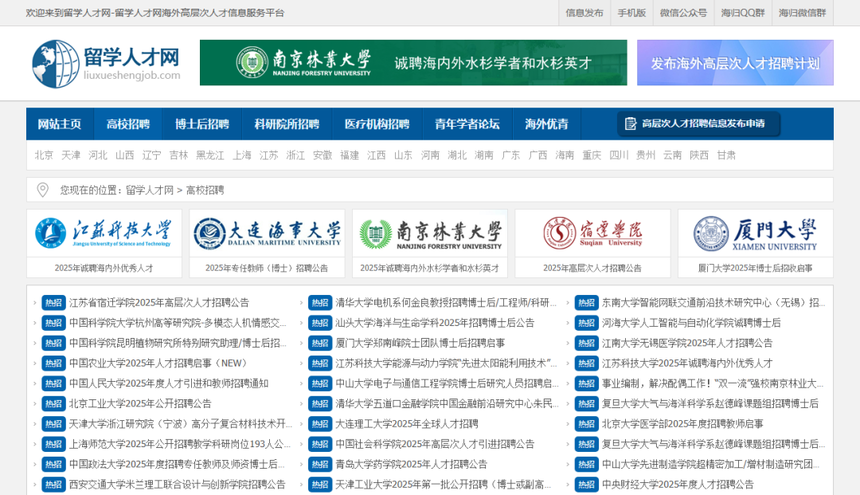Open 江苏科技大学2025年诚聘海内外优秀人才 listing
This screenshot has height=495, width=860.
pyautogui.click(x=687, y=363)
